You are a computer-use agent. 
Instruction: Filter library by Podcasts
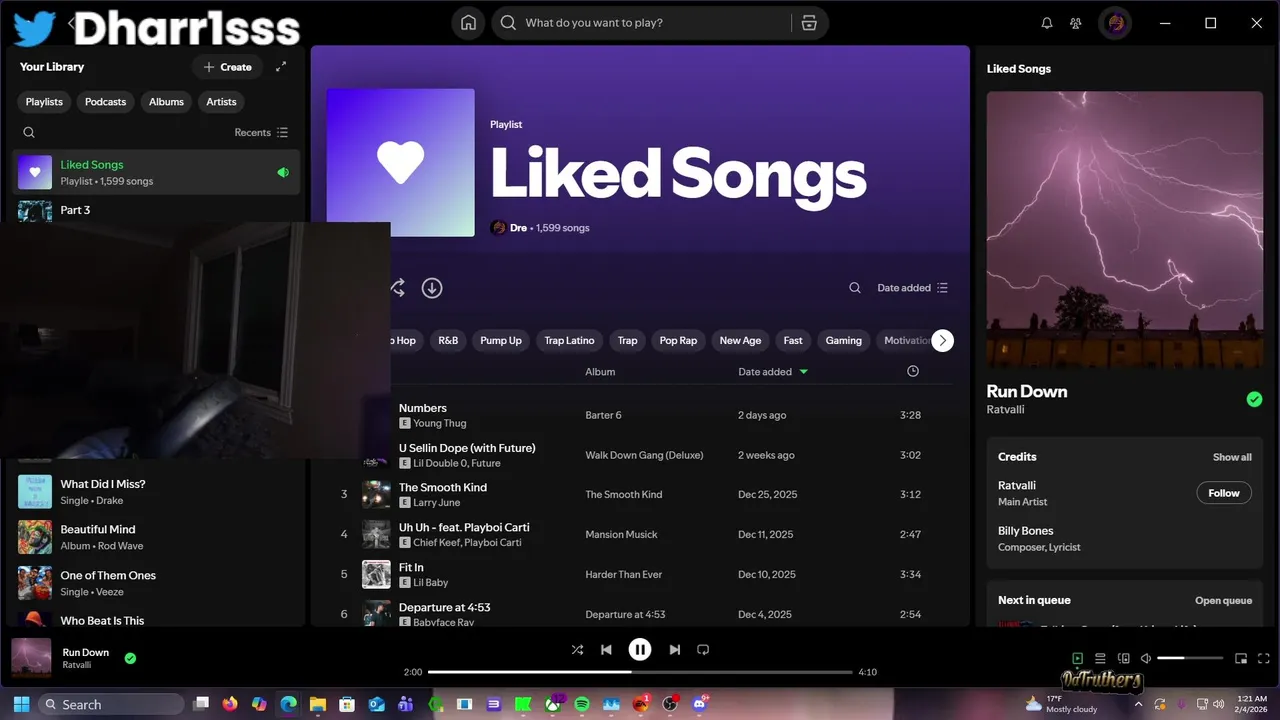coord(105,102)
